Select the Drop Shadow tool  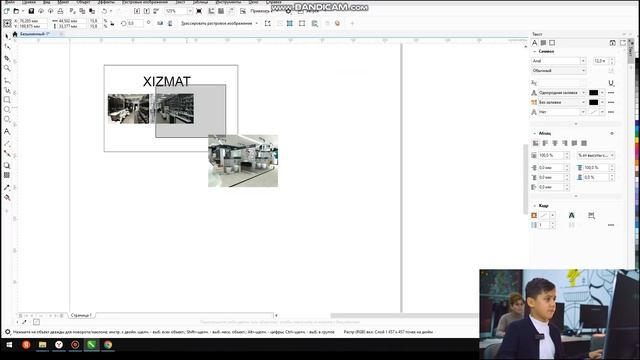pyautogui.click(x=7, y=166)
